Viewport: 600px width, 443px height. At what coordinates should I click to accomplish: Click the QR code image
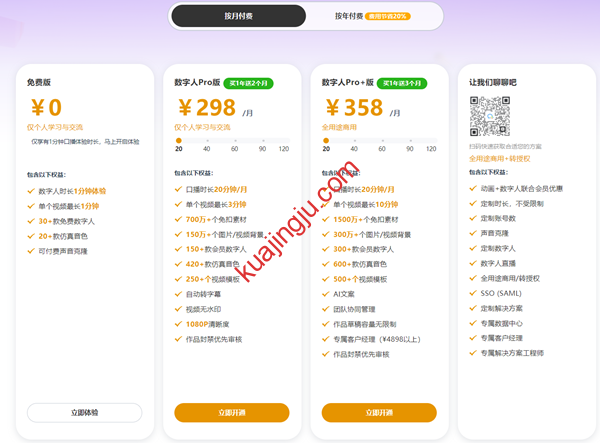[x=490, y=116]
